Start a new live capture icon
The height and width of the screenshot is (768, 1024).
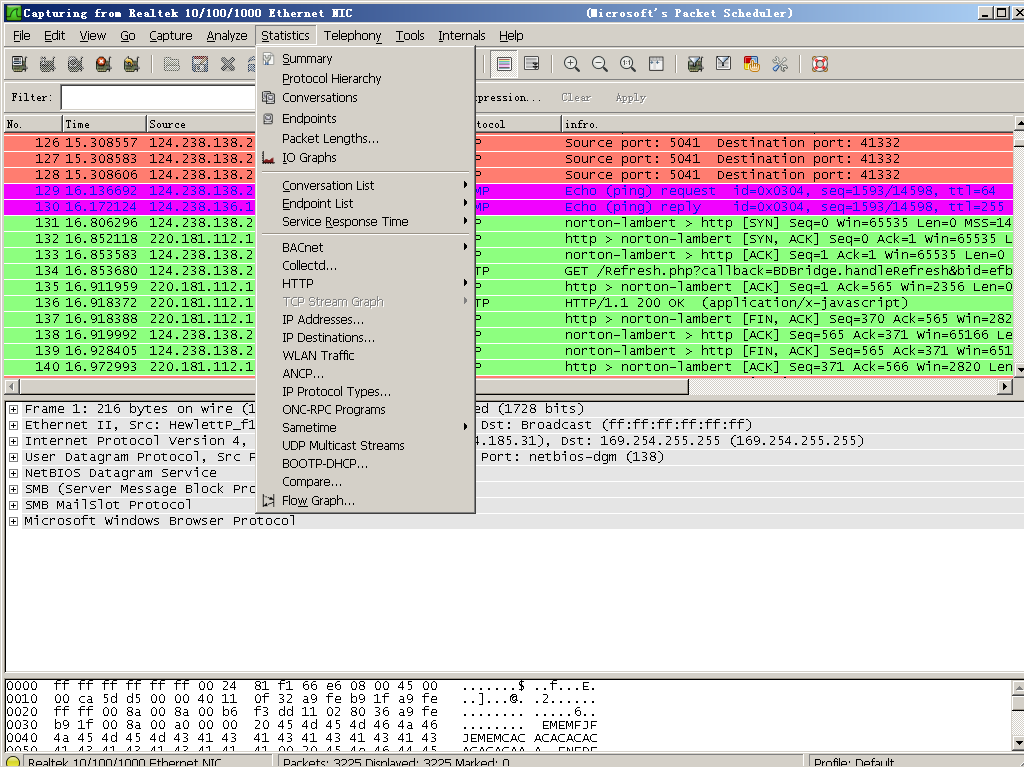(75, 64)
